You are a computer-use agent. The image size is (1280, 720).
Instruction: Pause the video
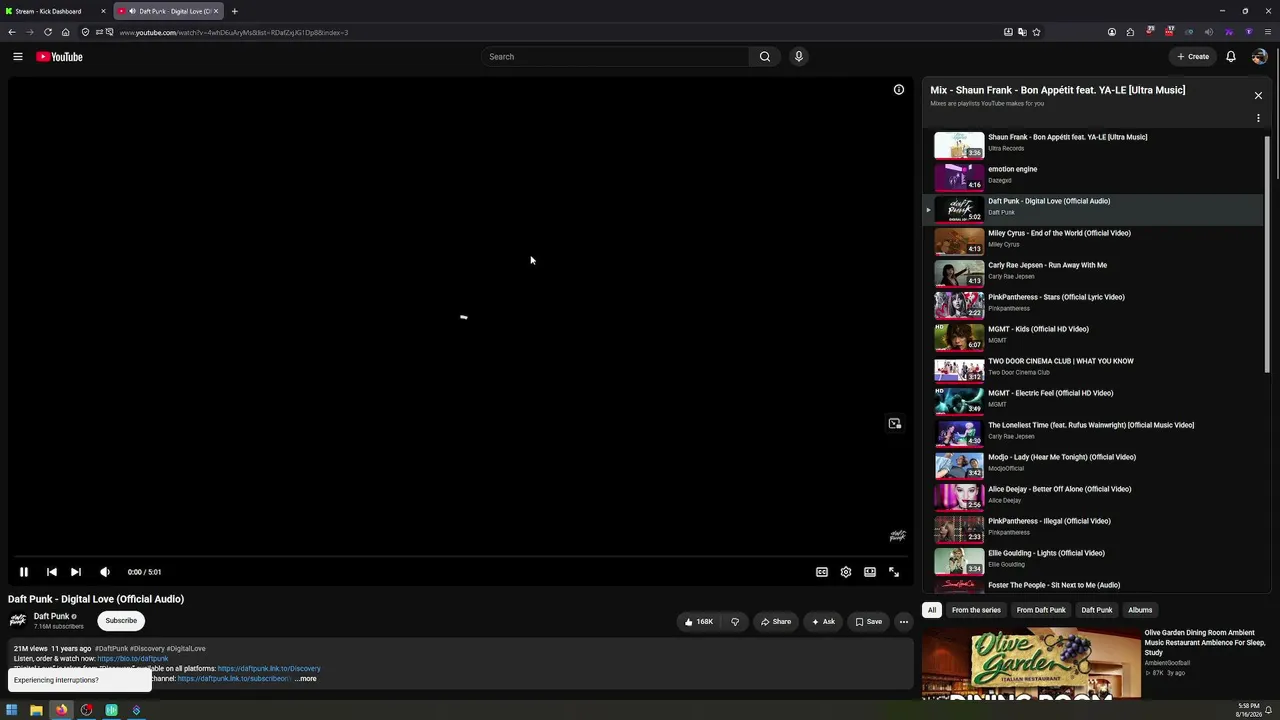[24, 572]
